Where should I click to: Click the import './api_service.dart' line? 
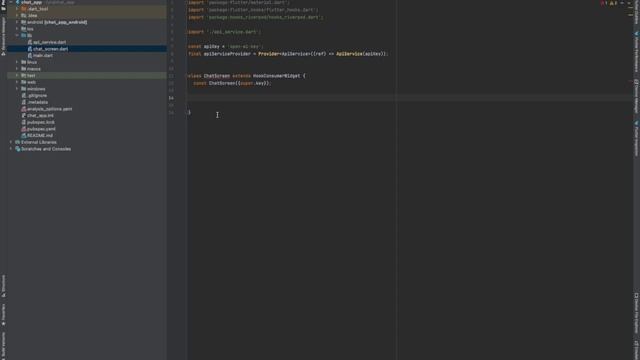tap(224, 32)
